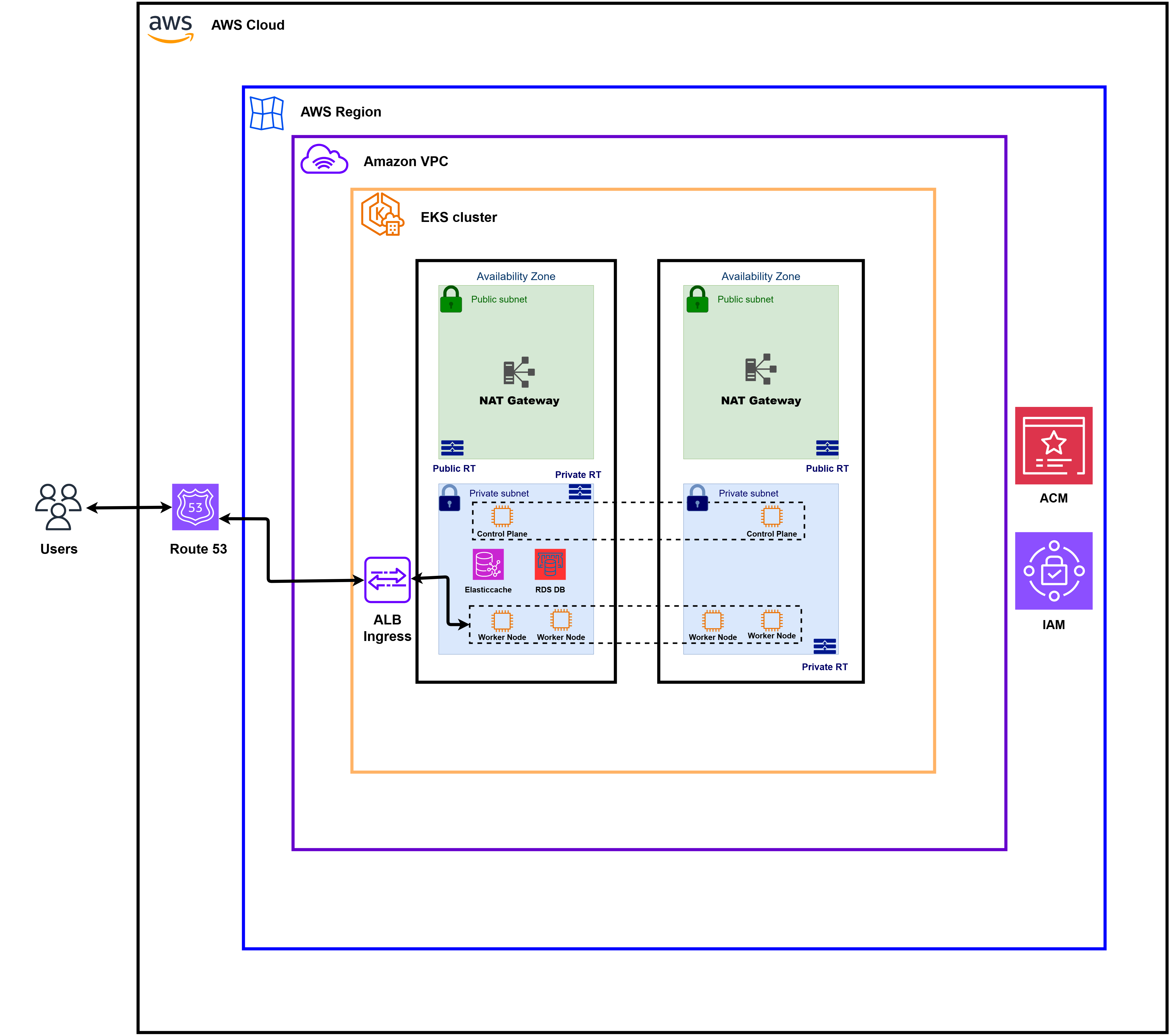The height and width of the screenshot is (1036, 1170).
Task: Click the 'AWS Cloud' label
Action: tap(248, 25)
